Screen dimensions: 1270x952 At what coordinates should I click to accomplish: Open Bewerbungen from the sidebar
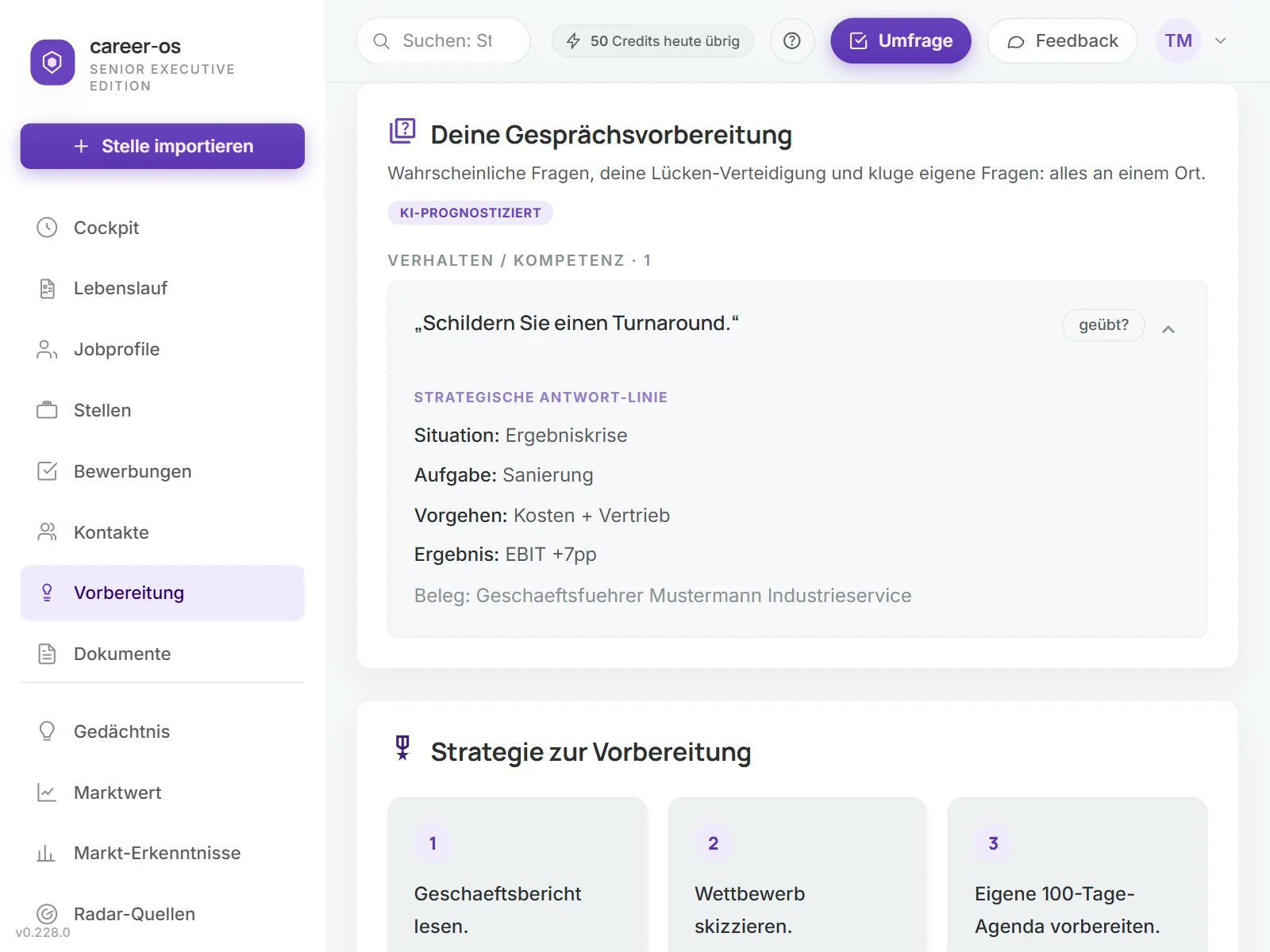point(163,471)
